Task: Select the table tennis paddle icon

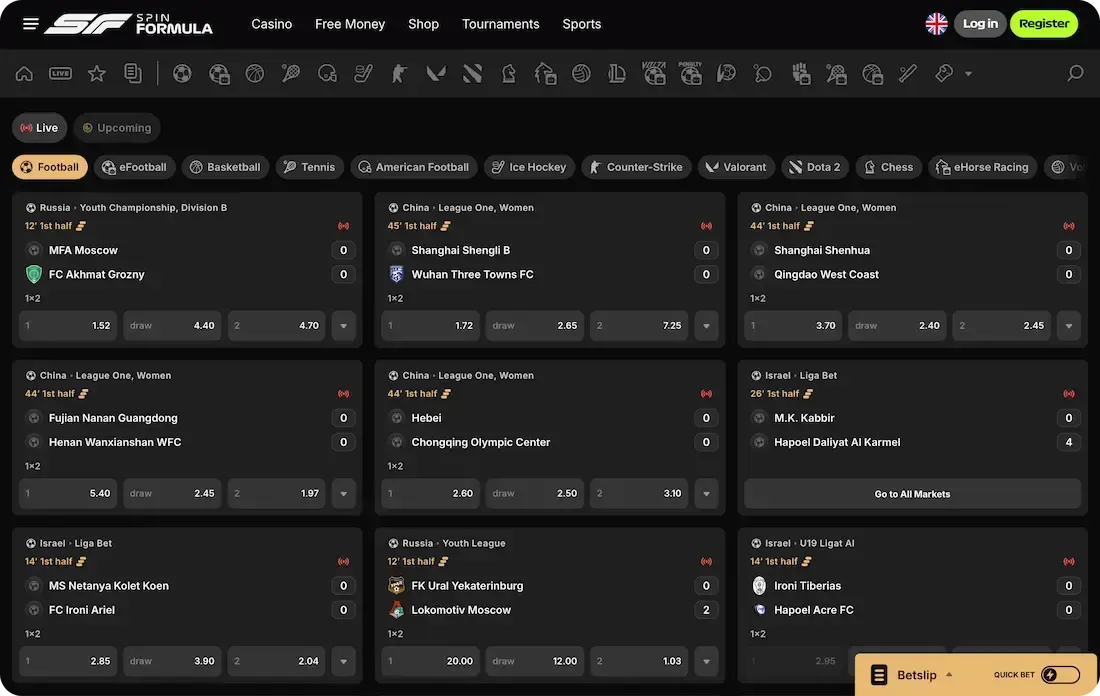Action: (763, 73)
